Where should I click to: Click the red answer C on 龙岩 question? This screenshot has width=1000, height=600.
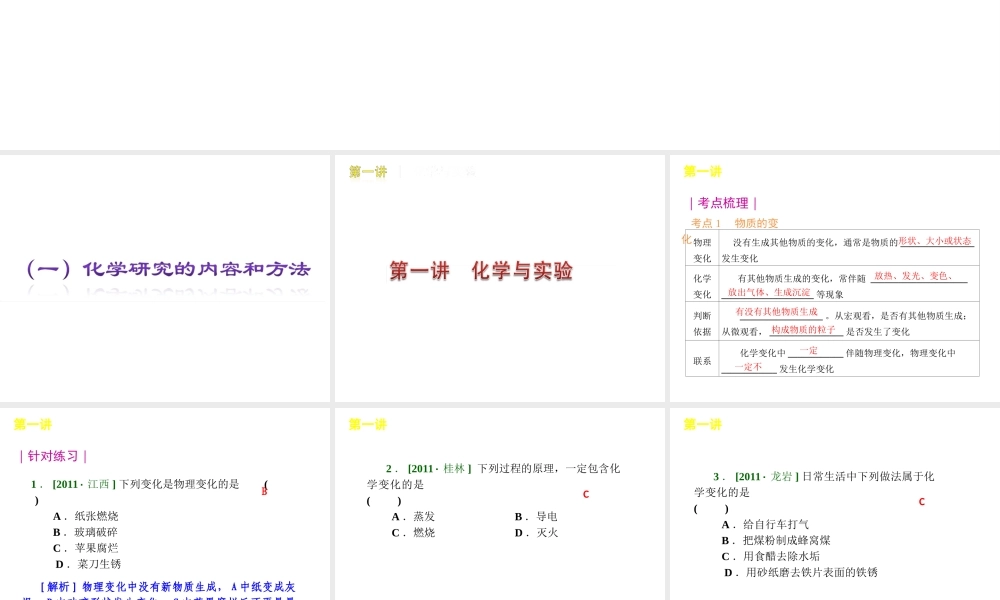922,502
